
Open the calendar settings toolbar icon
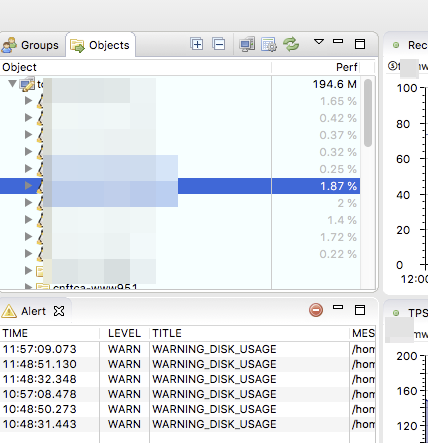click(269, 44)
